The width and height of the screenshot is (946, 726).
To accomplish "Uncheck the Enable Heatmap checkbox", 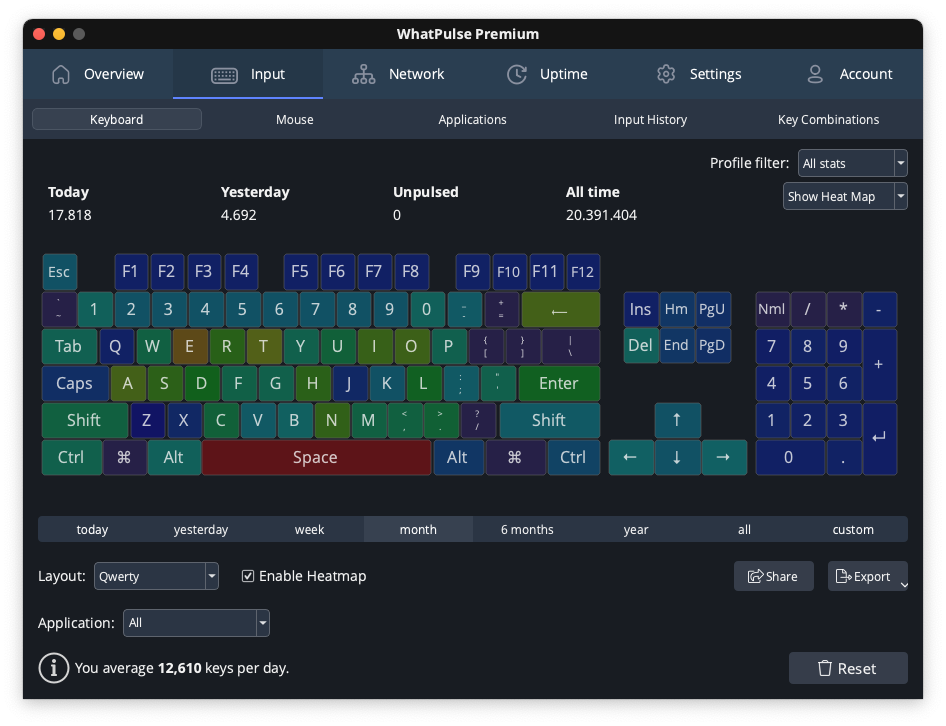I will point(247,576).
